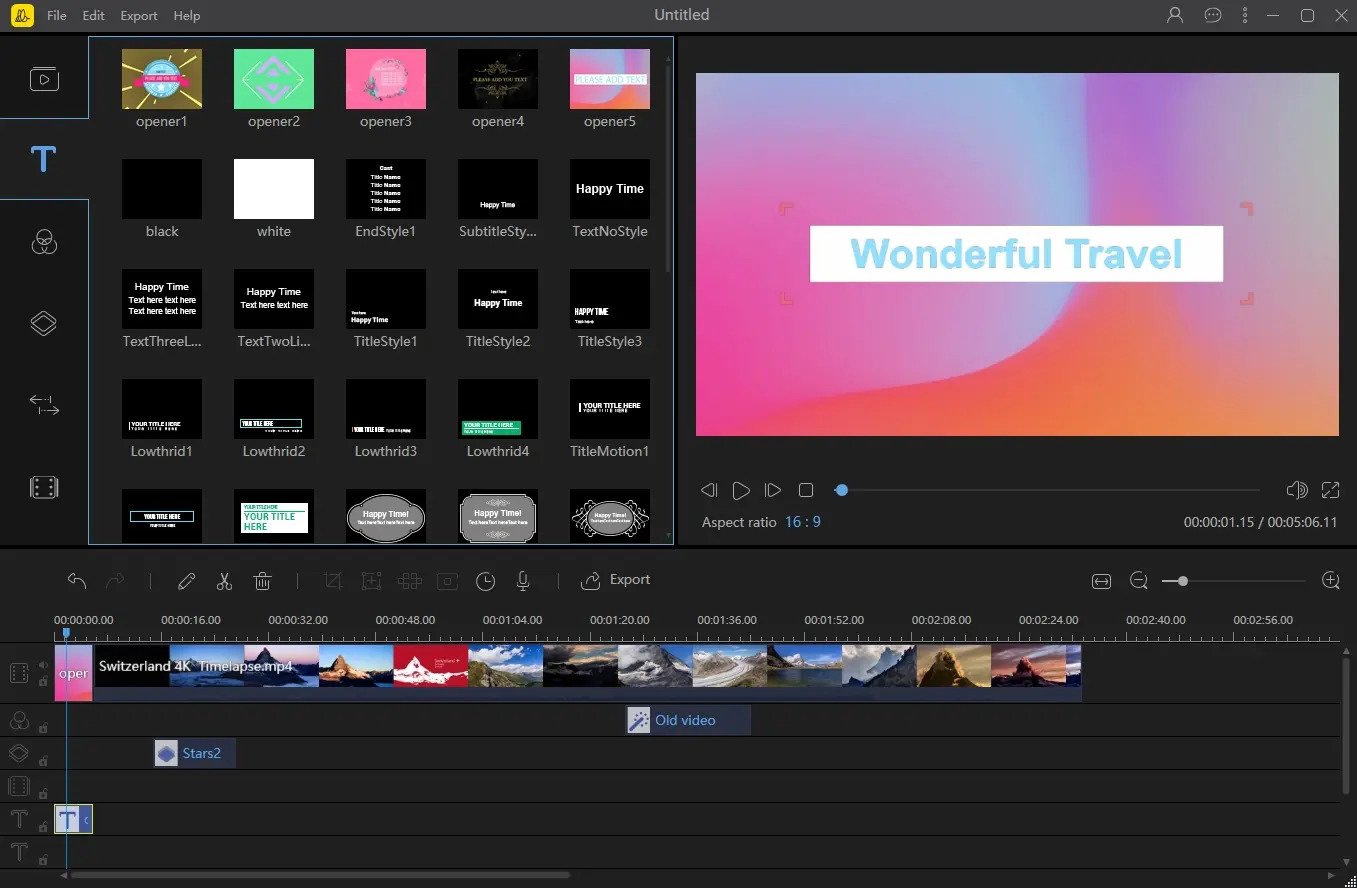
Task: Play the preview video
Action: coord(741,490)
